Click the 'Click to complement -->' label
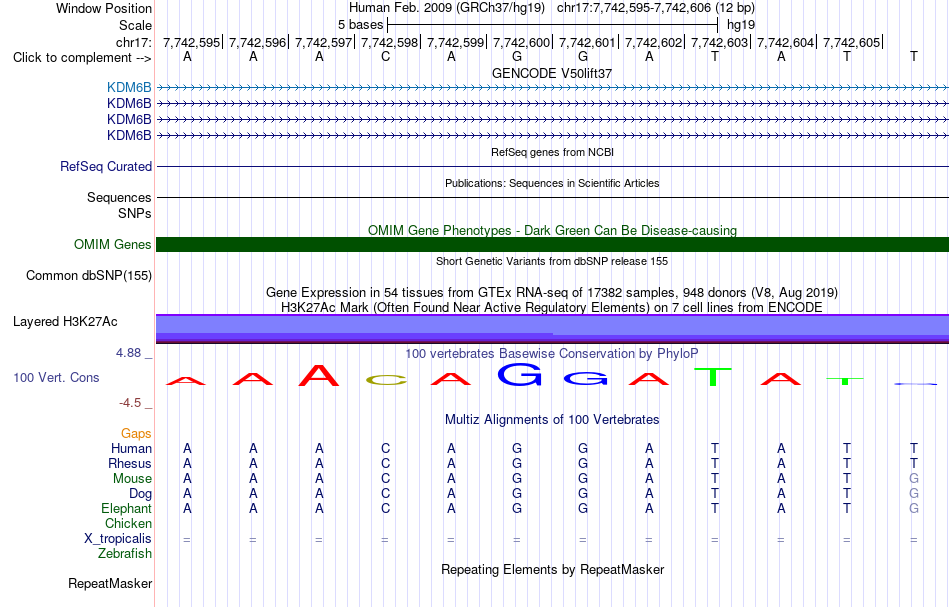 point(82,58)
